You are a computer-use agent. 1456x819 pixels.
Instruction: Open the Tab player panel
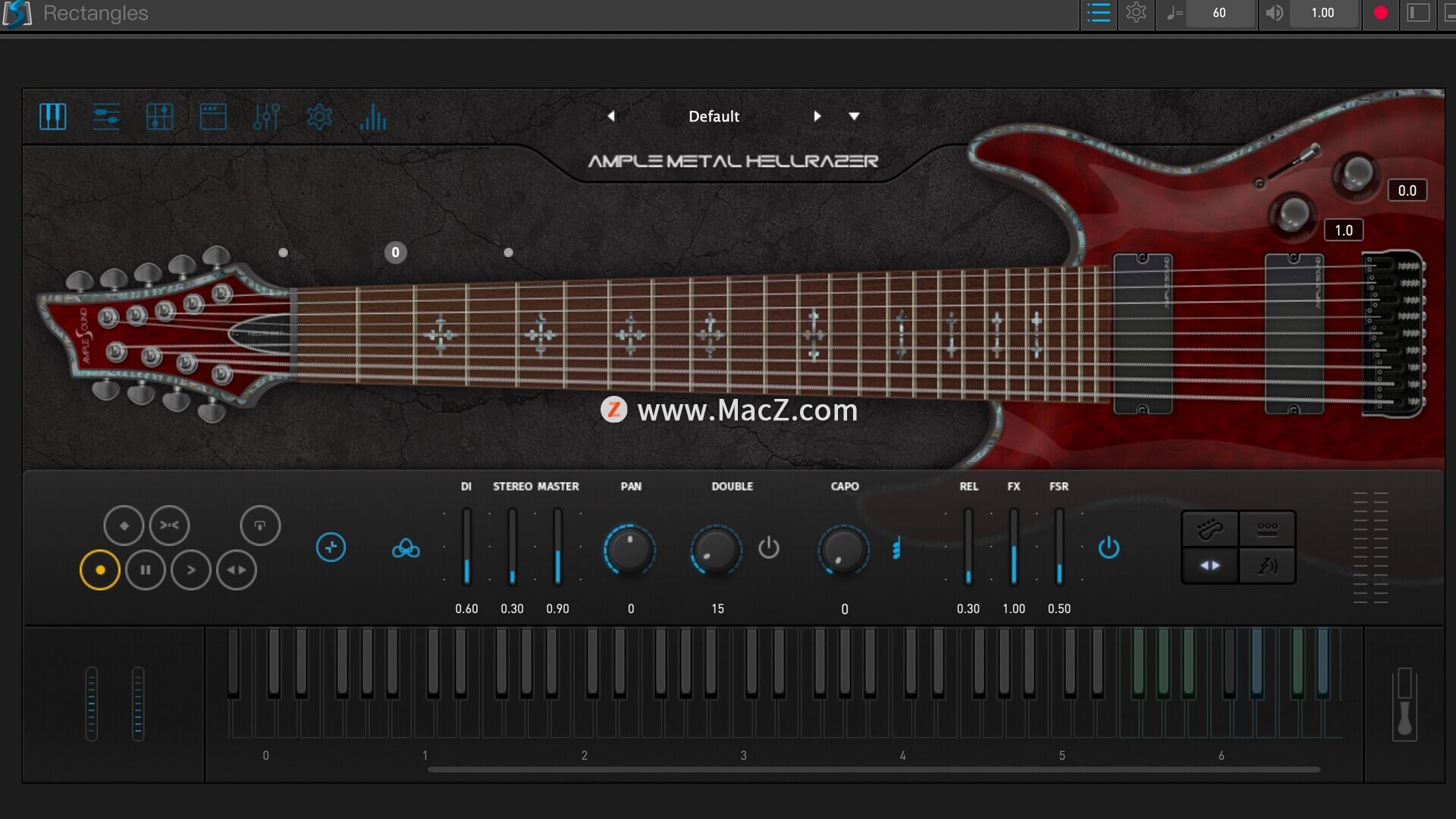159,117
